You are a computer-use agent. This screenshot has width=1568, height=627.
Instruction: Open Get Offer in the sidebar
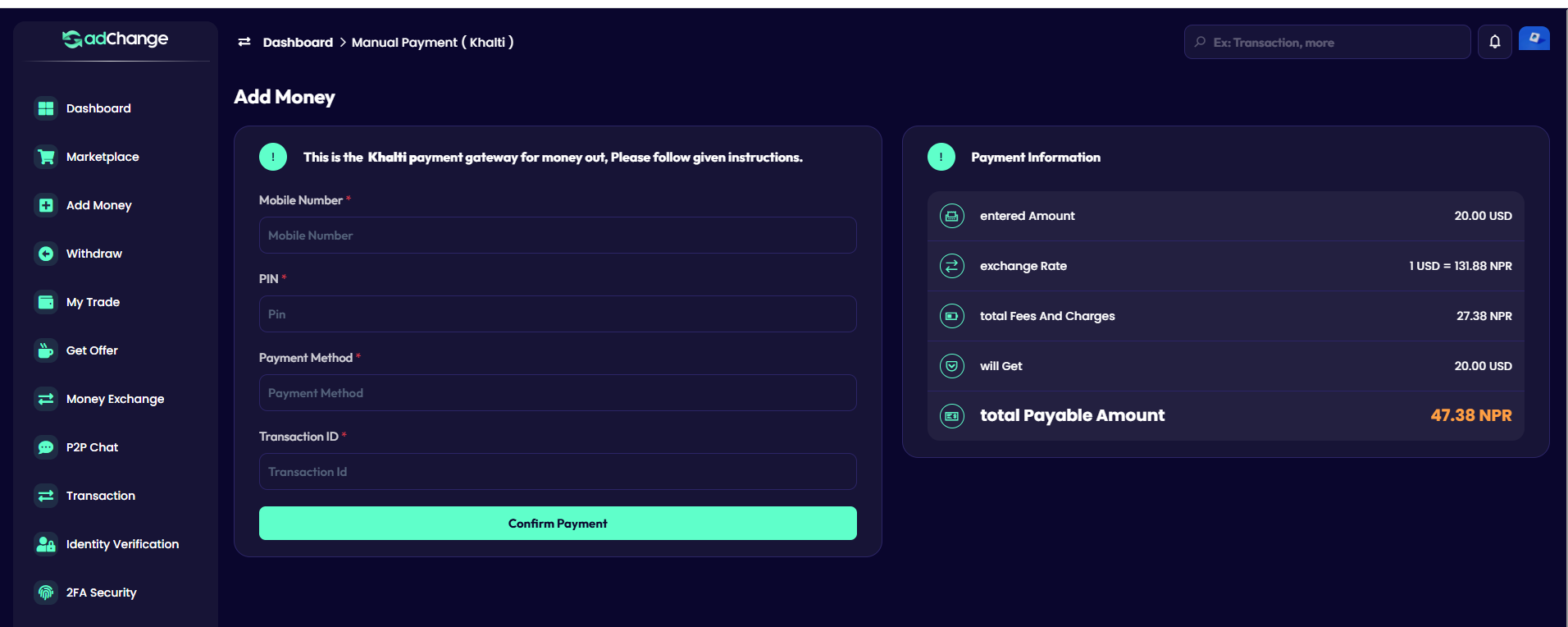[x=92, y=350]
